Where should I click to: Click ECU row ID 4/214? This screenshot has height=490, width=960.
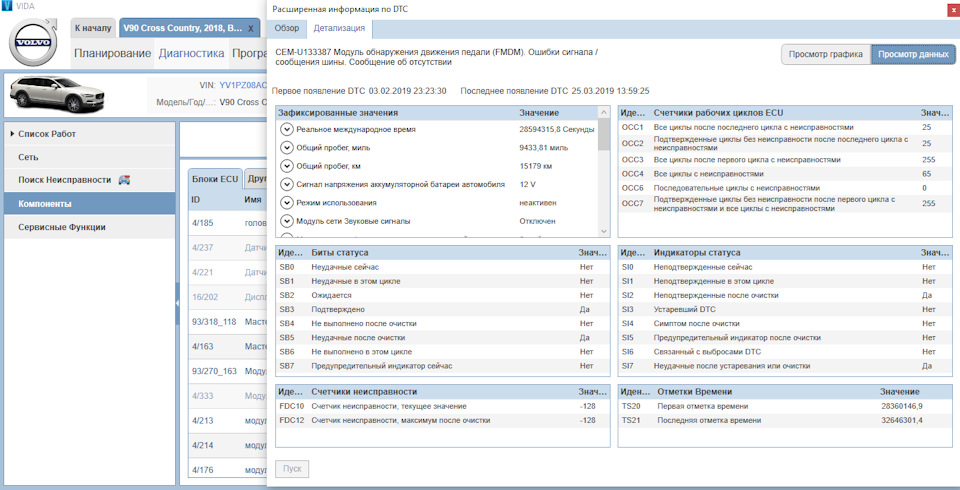(x=202, y=445)
